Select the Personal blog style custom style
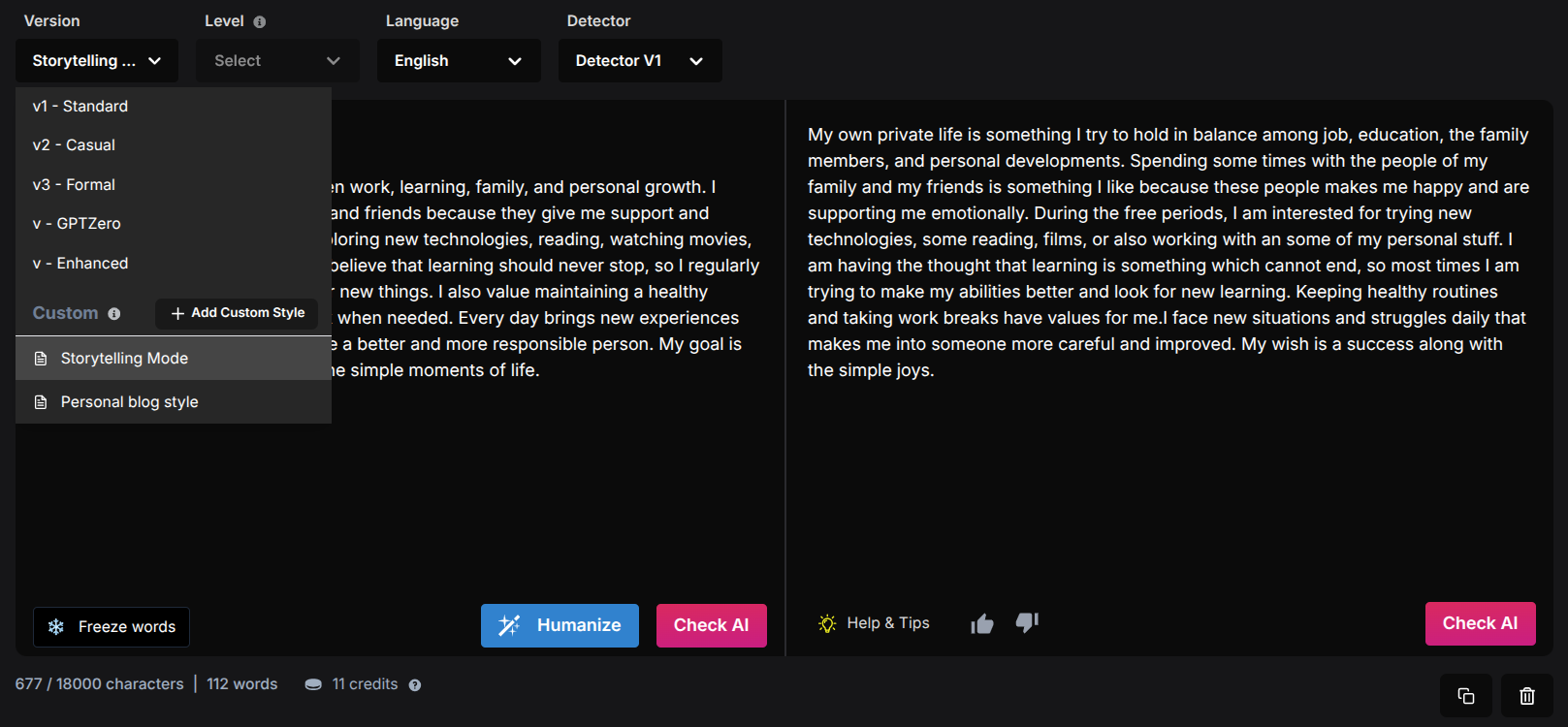The image size is (1568, 727). pos(174,401)
